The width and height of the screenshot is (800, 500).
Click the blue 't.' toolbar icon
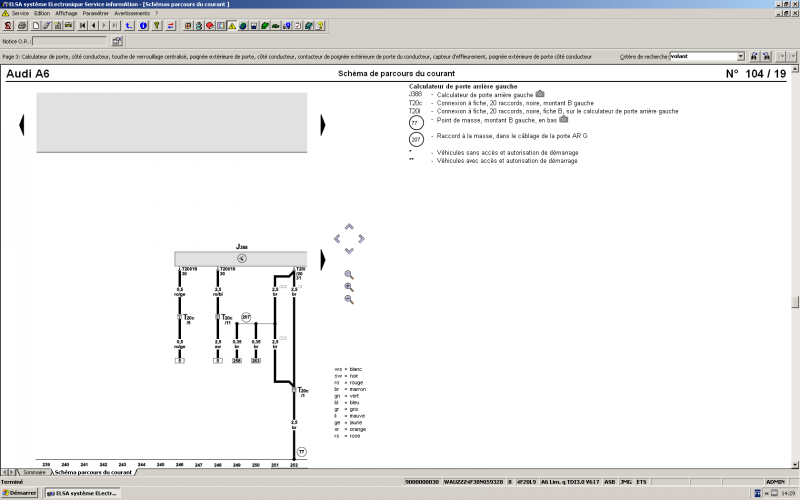coord(129,26)
